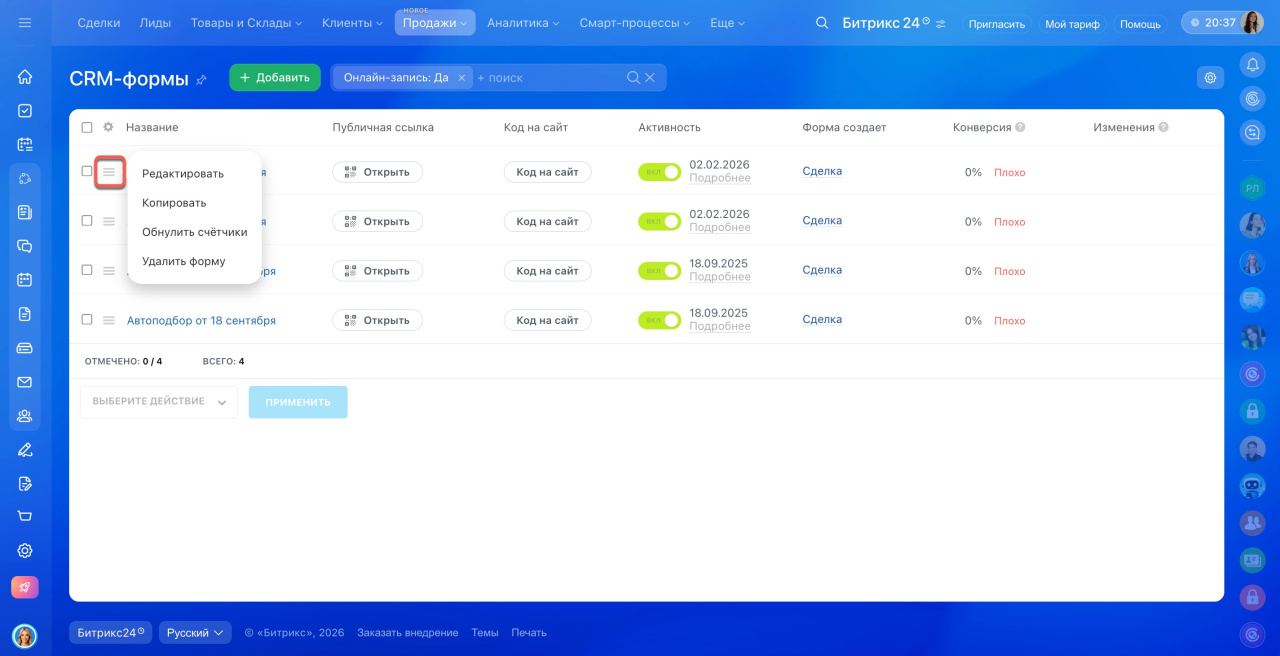Open Автоподбор от 18 сентября form link
The height and width of the screenshot is (656, 1280).
201,321
